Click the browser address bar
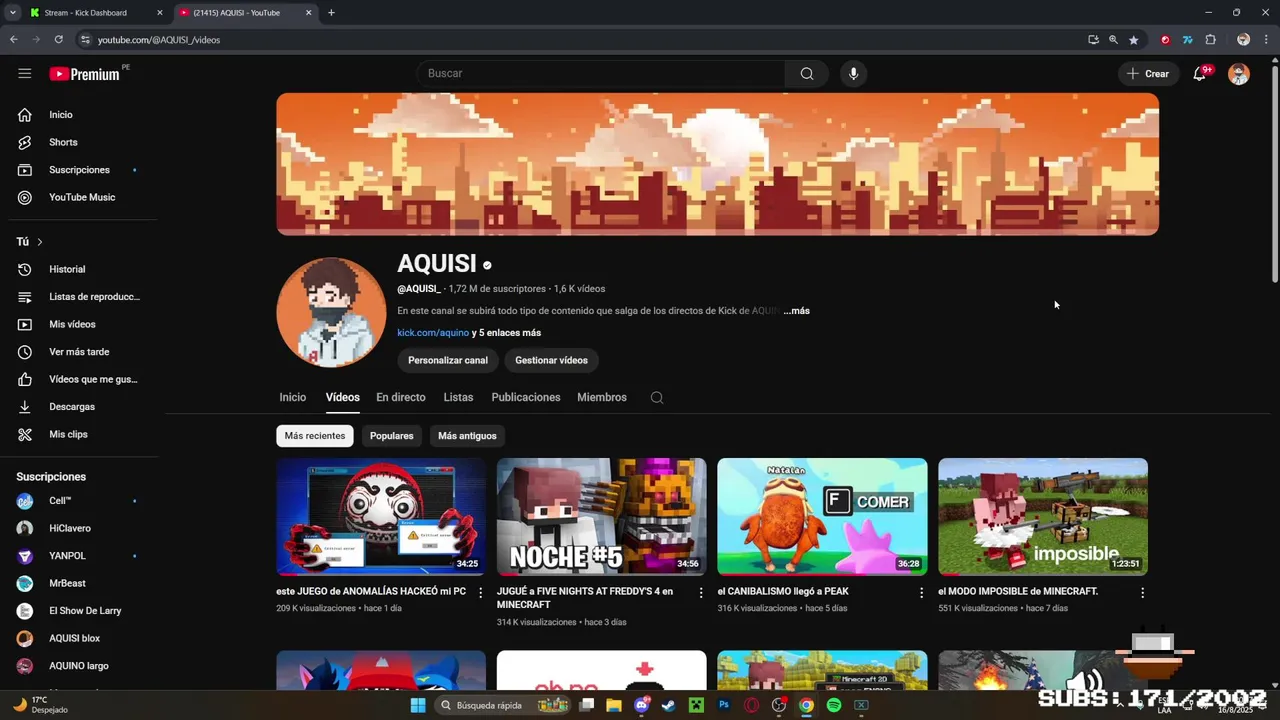This screenshot has width=1280, height=720. click(x=580, y=40)
